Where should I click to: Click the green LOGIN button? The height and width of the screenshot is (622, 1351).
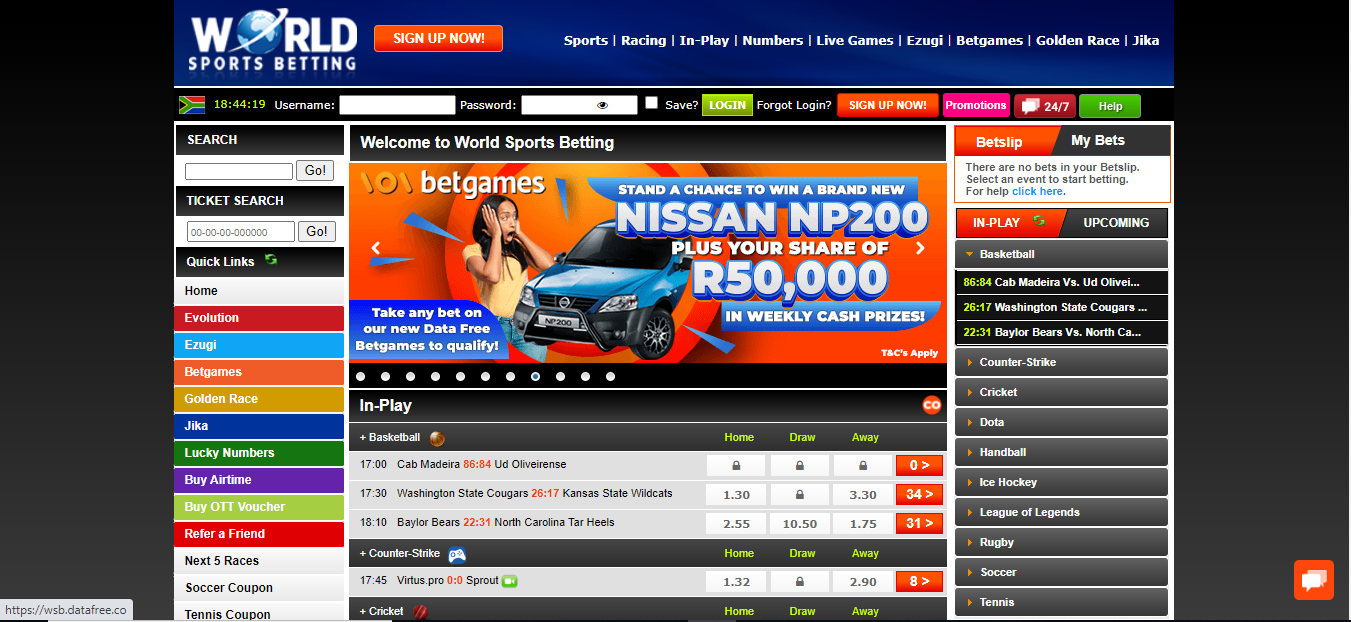(727, 105)
